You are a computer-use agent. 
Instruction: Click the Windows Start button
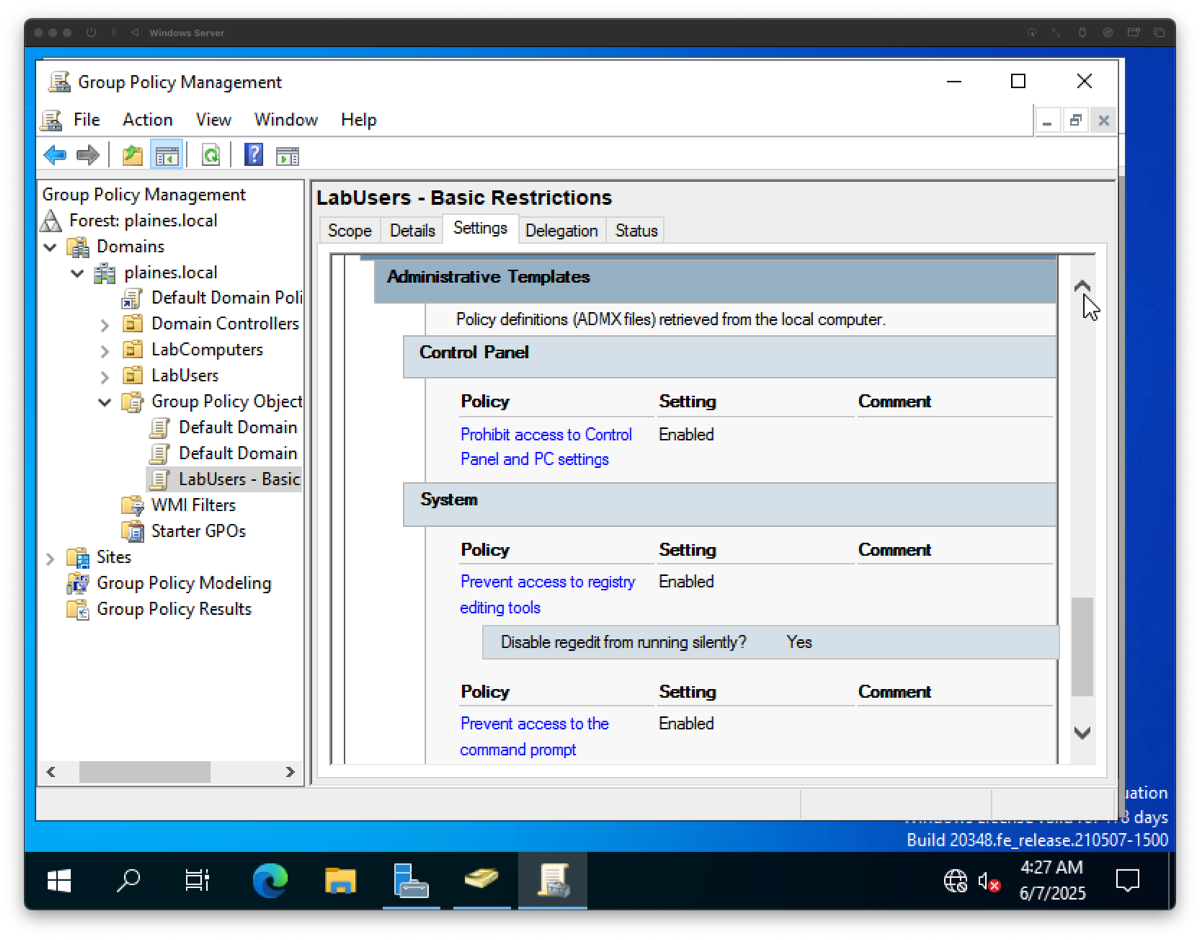[x=59, y=881]
